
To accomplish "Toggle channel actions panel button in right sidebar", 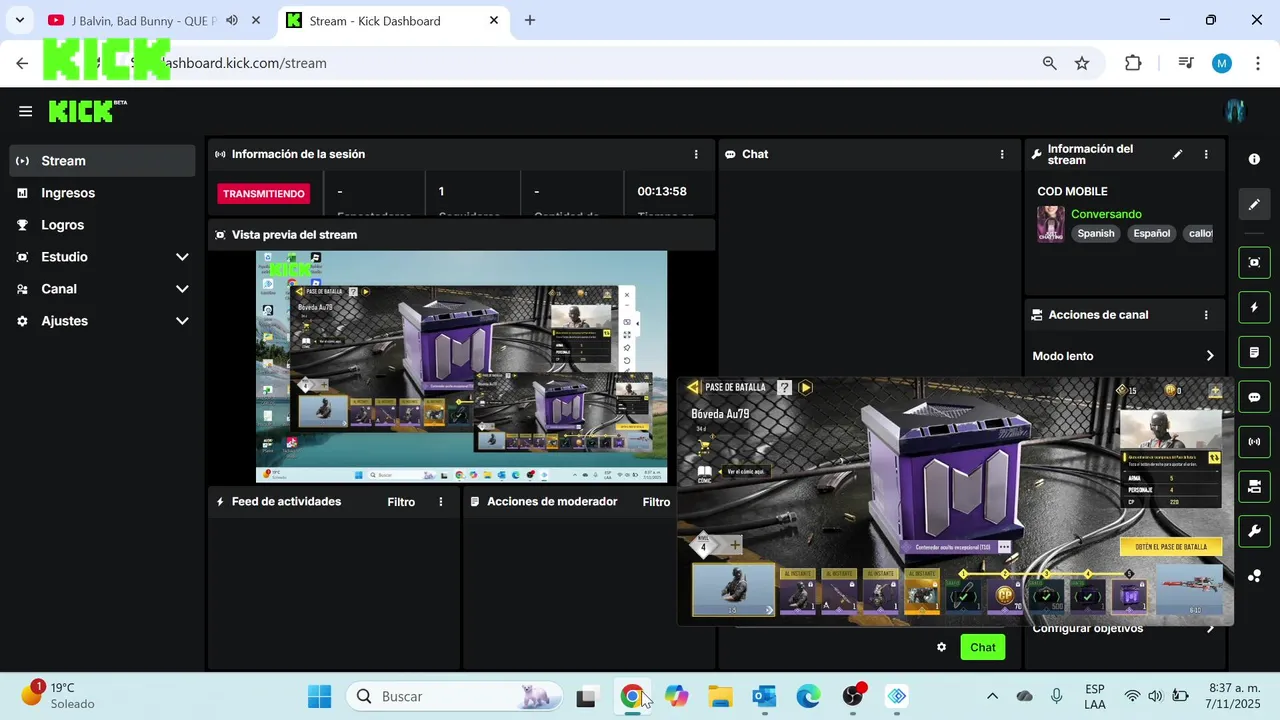I will point(1254,486).
